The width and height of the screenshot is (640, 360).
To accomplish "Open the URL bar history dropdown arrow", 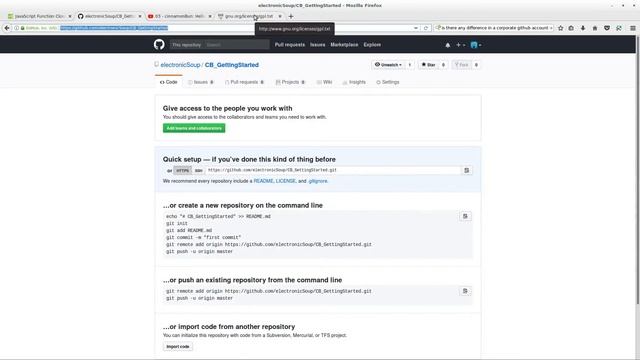I will click(x=416, y=28).
